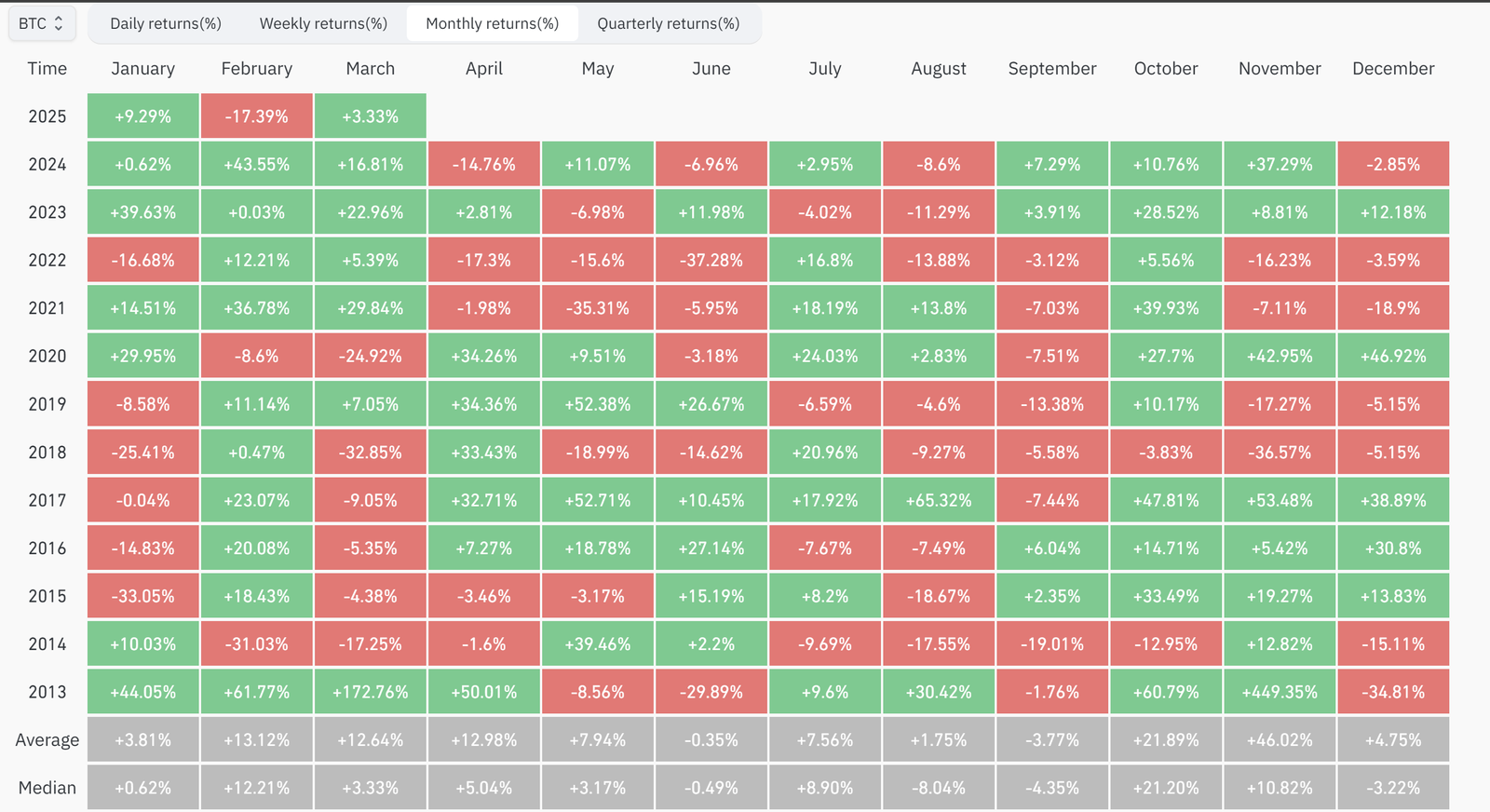This screenshot has width=1490, height=812.
Task: Click the +9.29% January 2025 cell
Action: click(x=142, y=115)
